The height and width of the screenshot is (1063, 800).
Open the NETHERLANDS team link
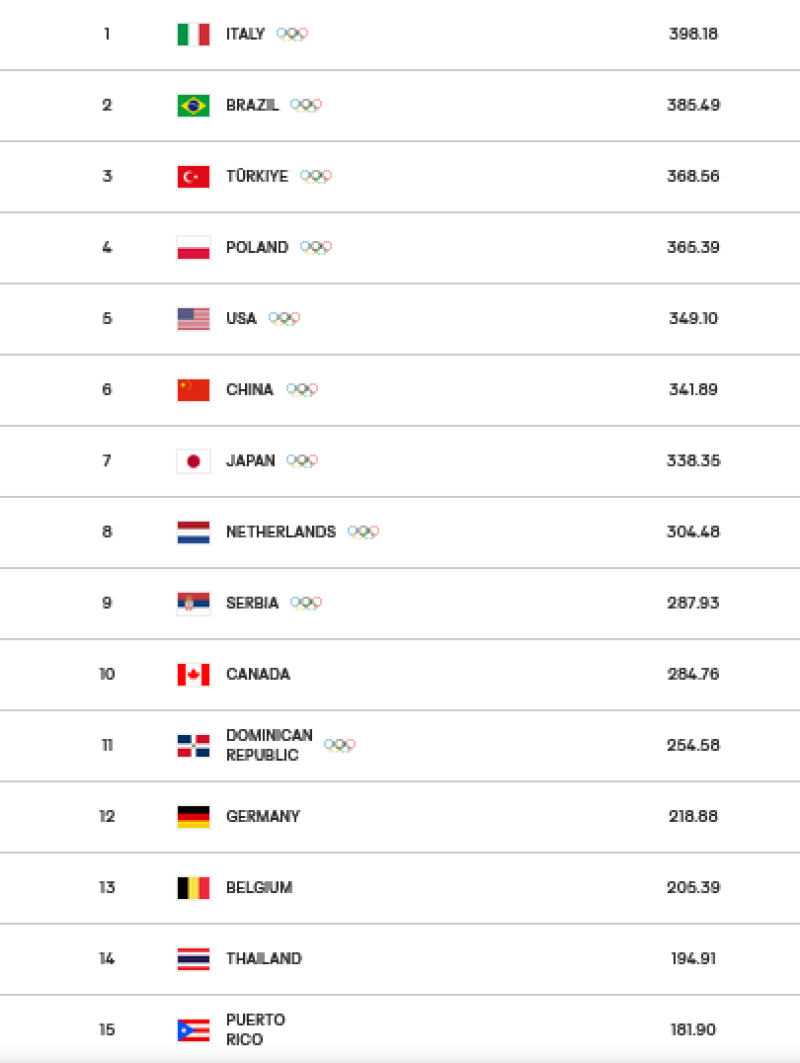[x=281, y=532]
